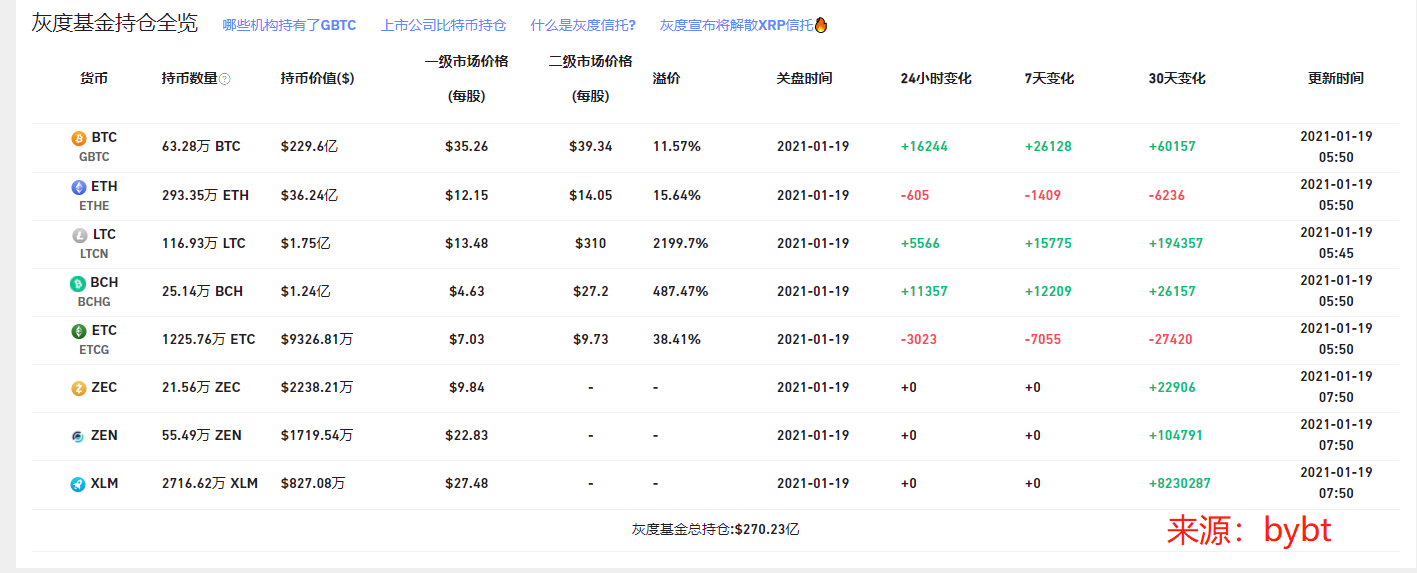
Task: Click the 30天变化 column header
Action: (x=1177, y=78)
